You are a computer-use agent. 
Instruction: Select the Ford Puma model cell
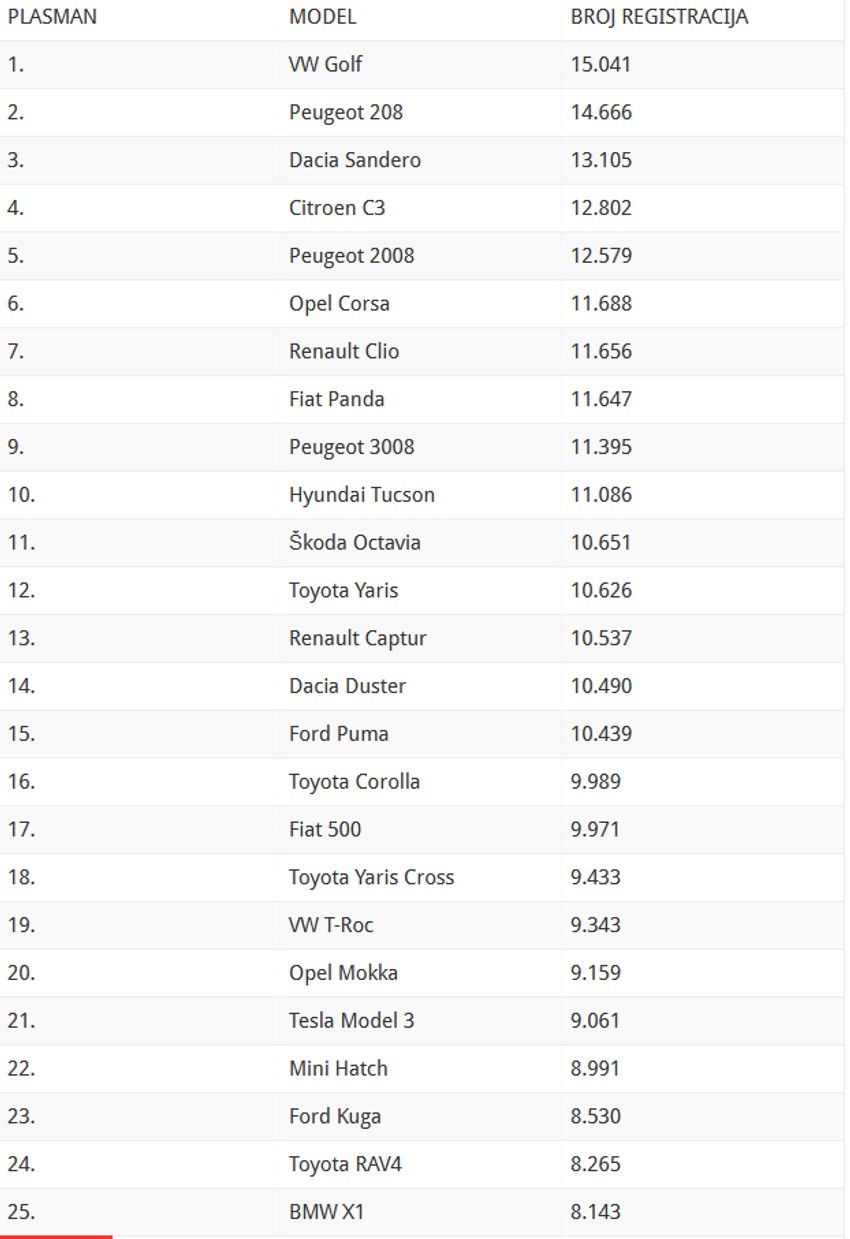[x=338, y=734]
